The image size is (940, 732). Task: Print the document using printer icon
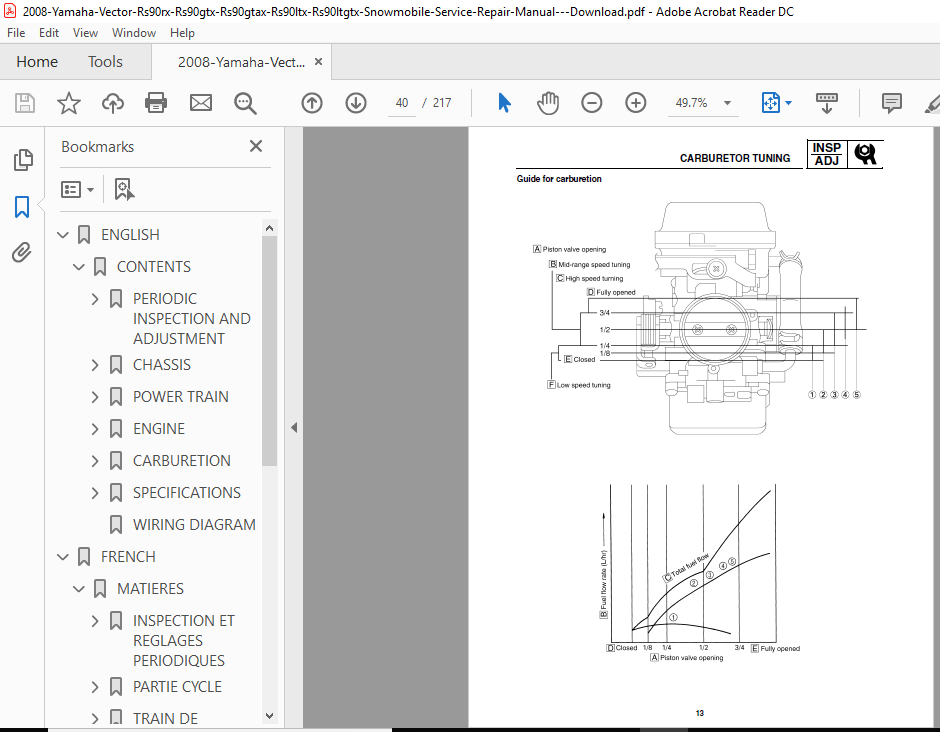coord(156,103)
